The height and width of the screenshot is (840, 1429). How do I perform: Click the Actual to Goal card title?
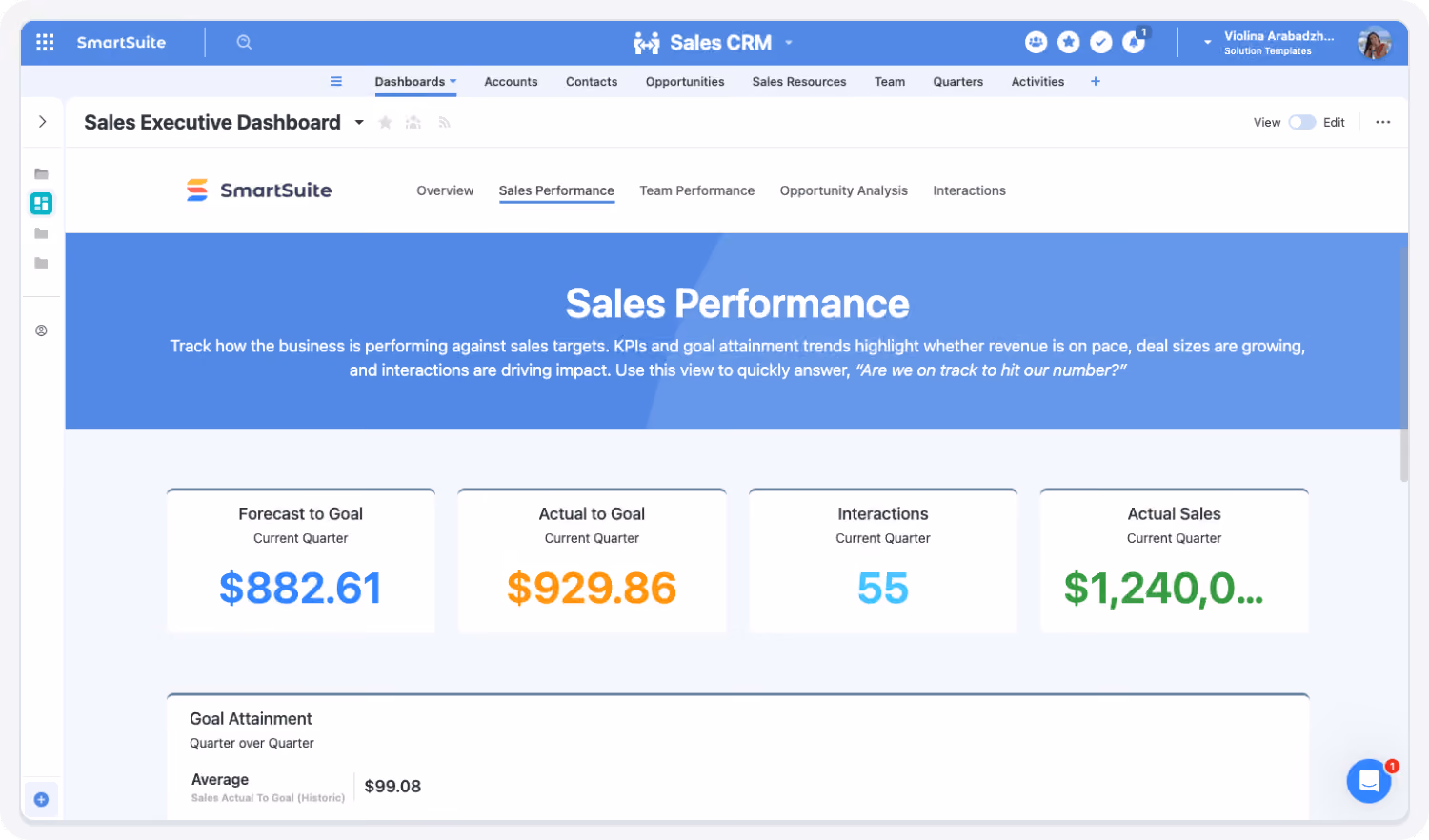[x=592, y=514]
